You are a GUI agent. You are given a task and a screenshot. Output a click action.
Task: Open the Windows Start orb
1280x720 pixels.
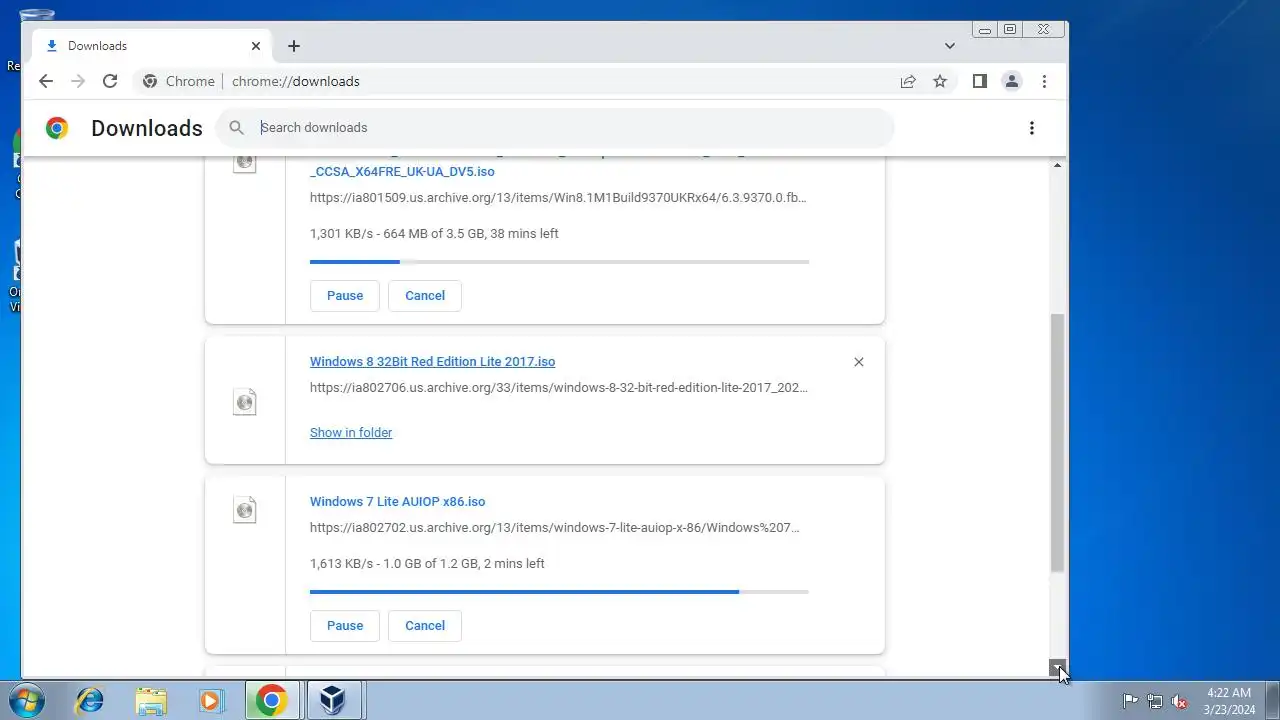[x=25, y=700]
